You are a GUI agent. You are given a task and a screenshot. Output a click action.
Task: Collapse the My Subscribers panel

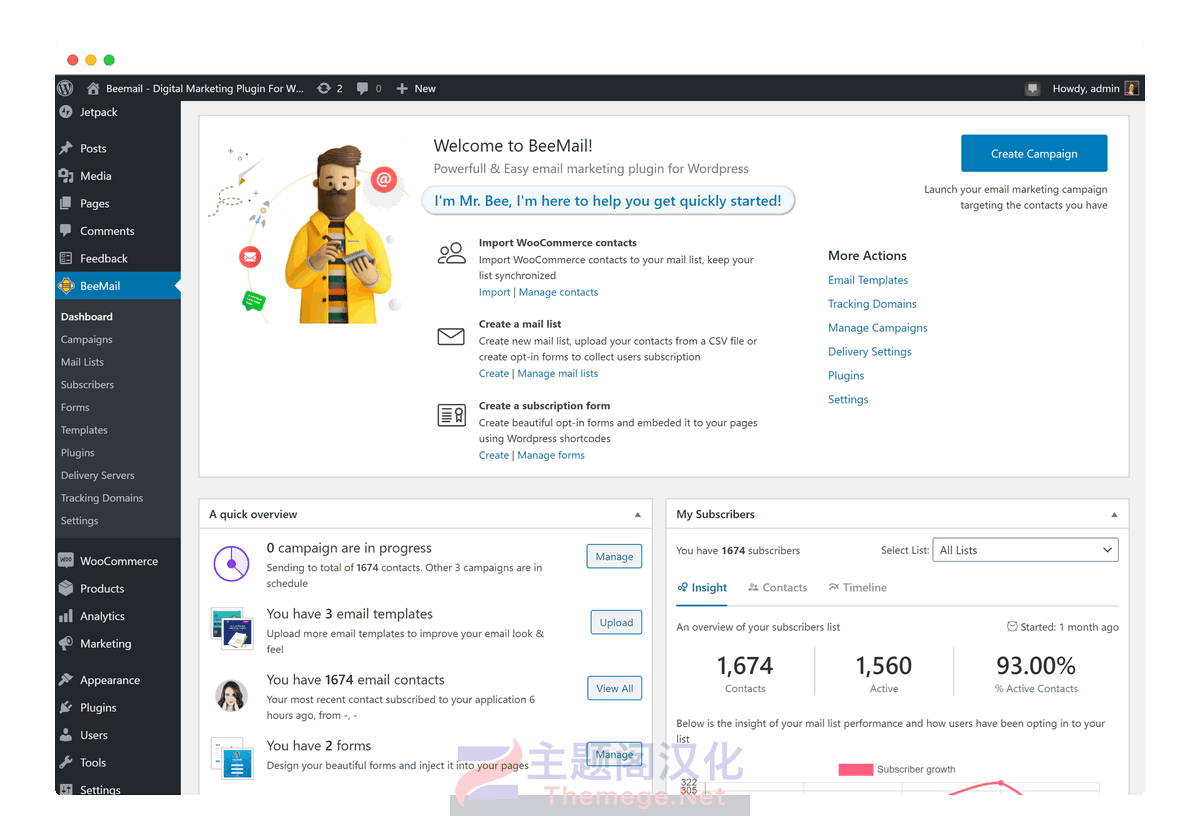(1115, 515)
